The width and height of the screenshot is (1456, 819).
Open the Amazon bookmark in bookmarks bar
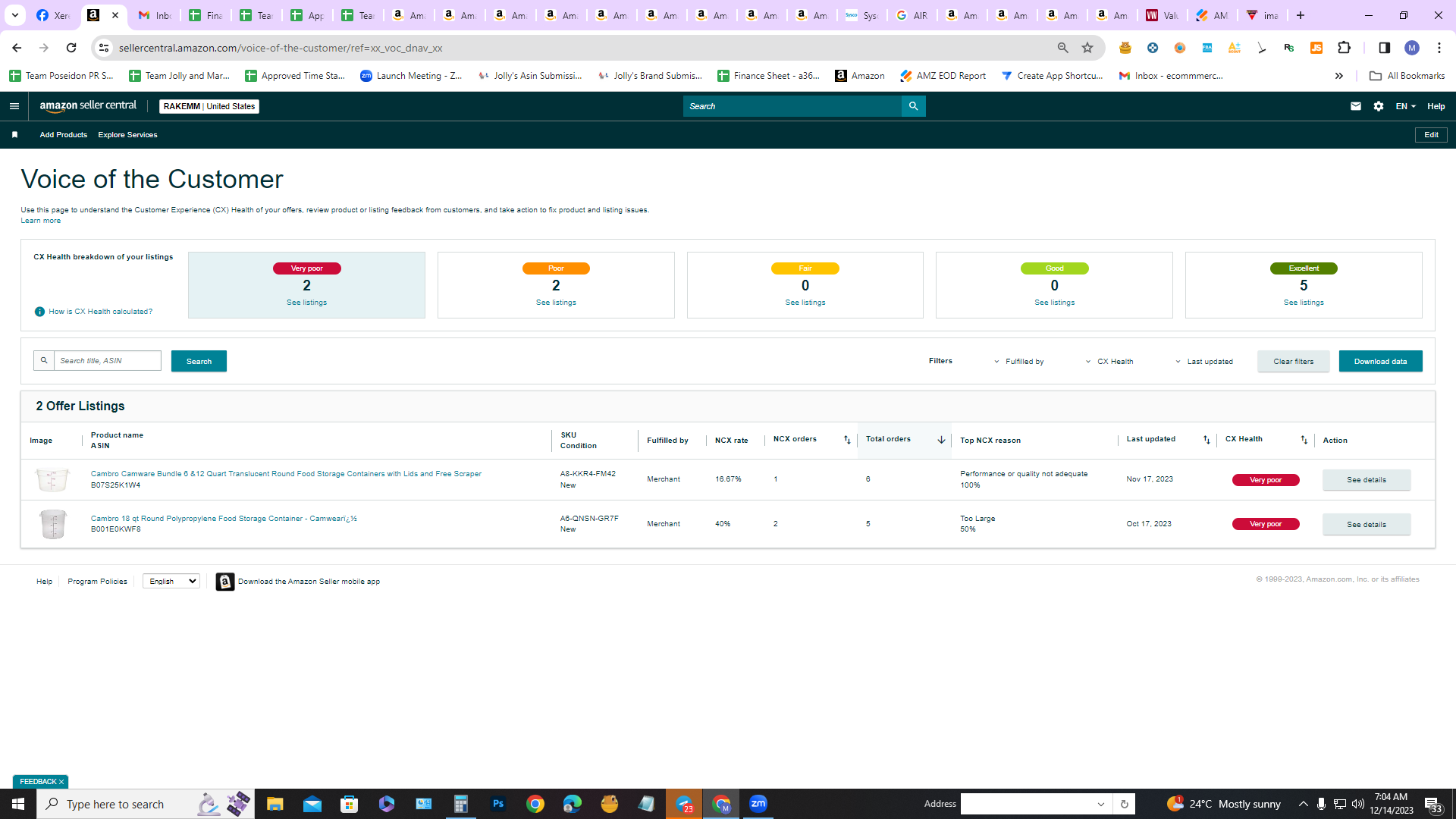860,76
